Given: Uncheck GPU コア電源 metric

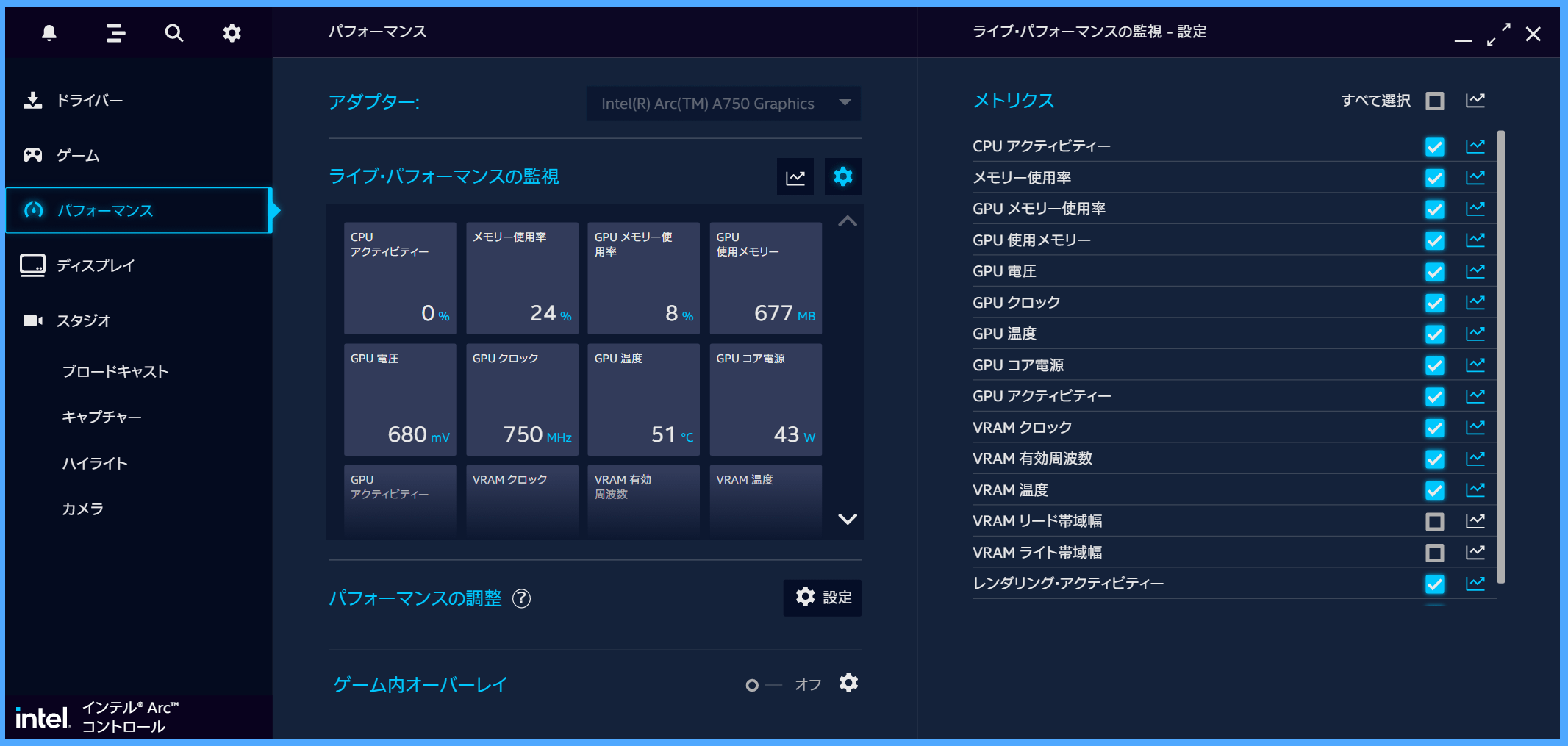Looking at the screenshot, I should coord(1435,365).
